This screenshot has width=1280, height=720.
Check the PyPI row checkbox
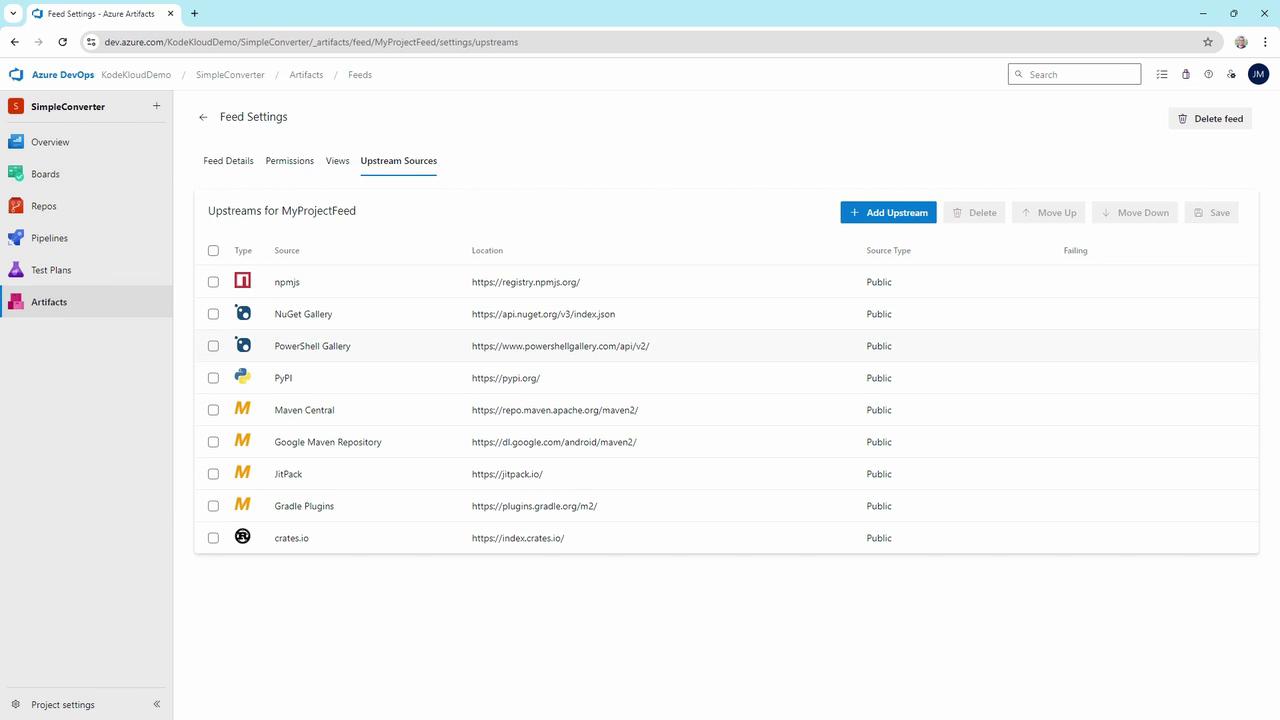click(213, 378)
